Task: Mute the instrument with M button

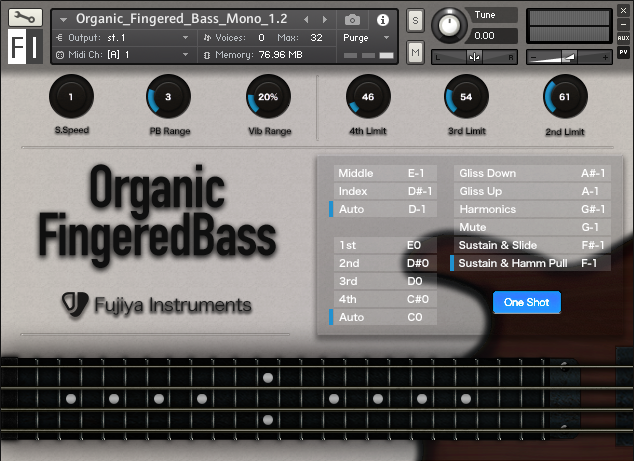Action: click(x=415, y=52)
